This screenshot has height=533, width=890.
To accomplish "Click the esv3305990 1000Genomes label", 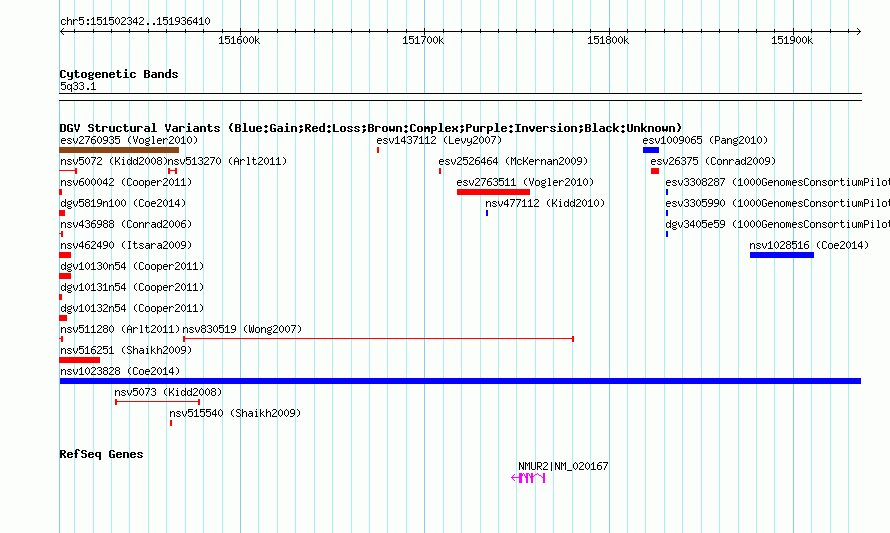I will 778,203.
